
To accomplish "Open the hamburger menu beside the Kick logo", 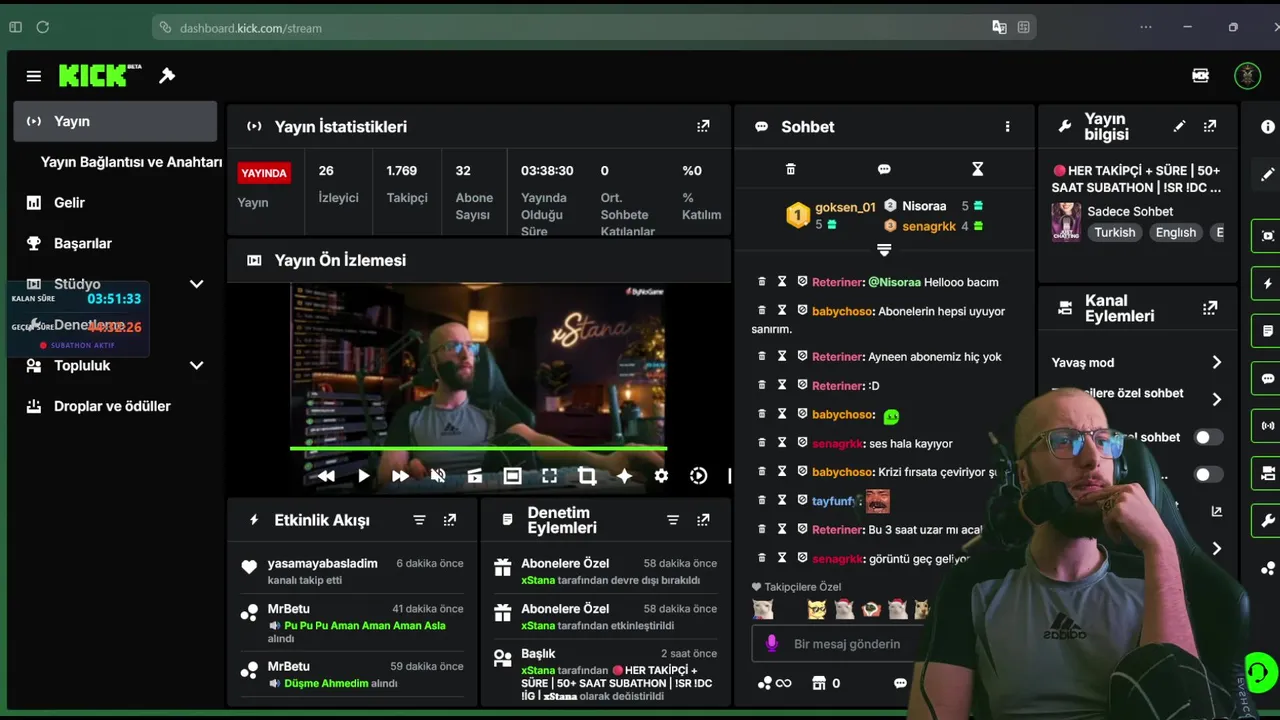I will [34, 76].
